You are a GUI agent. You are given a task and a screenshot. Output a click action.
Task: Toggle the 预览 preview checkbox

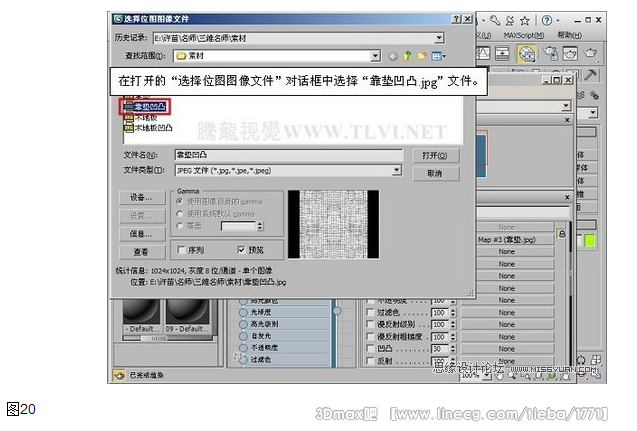(241, 250)
